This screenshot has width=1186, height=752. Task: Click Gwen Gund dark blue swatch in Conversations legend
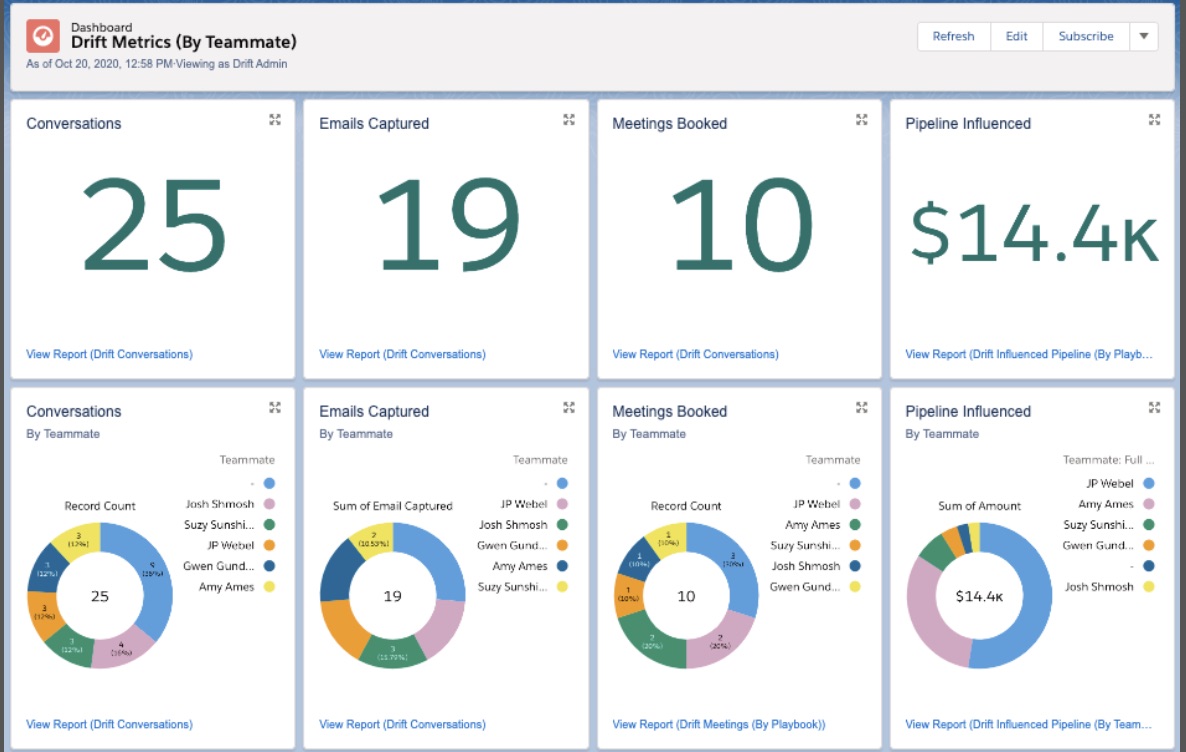pos(269,566)
